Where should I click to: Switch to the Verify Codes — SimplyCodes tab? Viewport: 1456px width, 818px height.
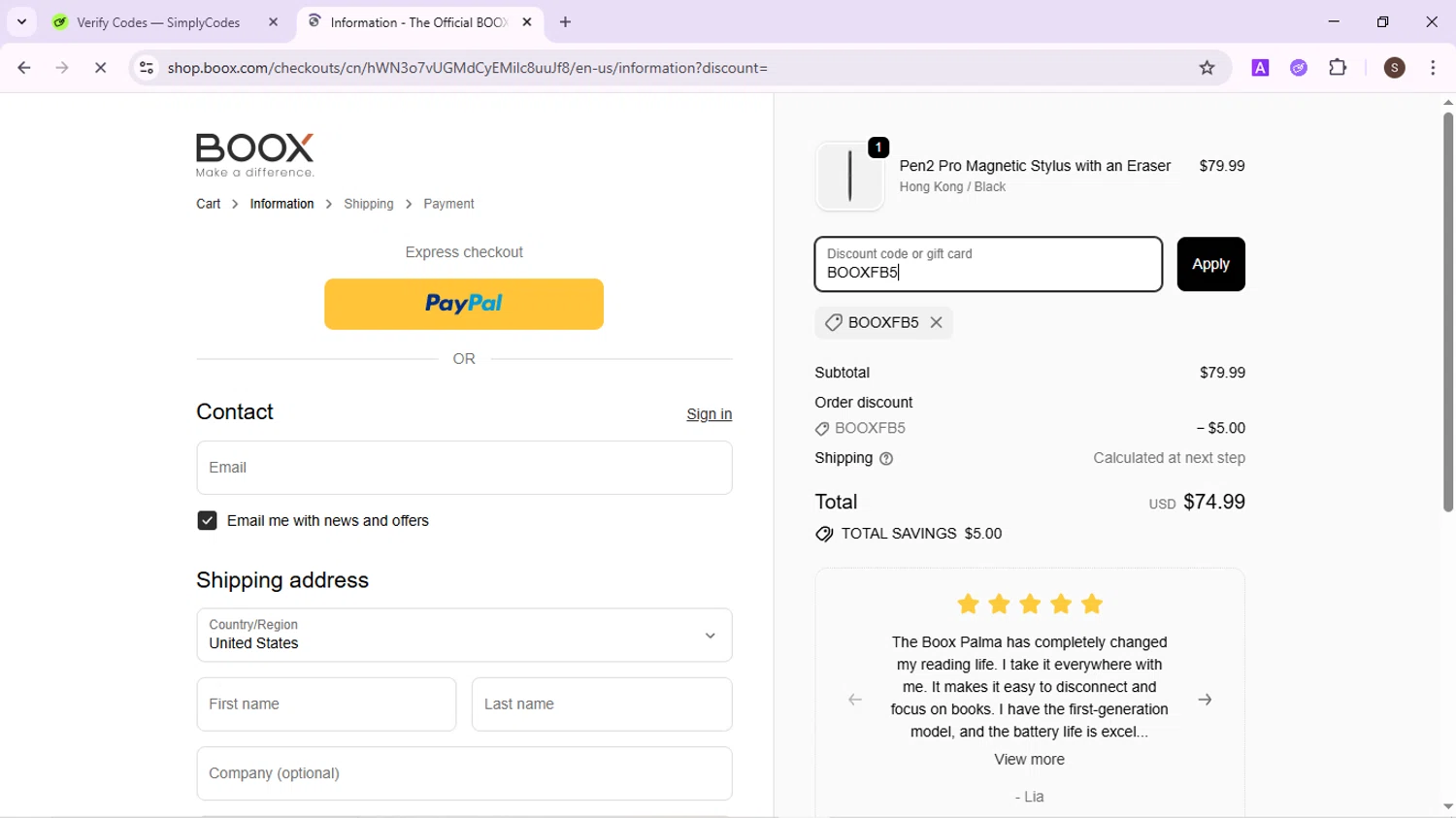158,22
